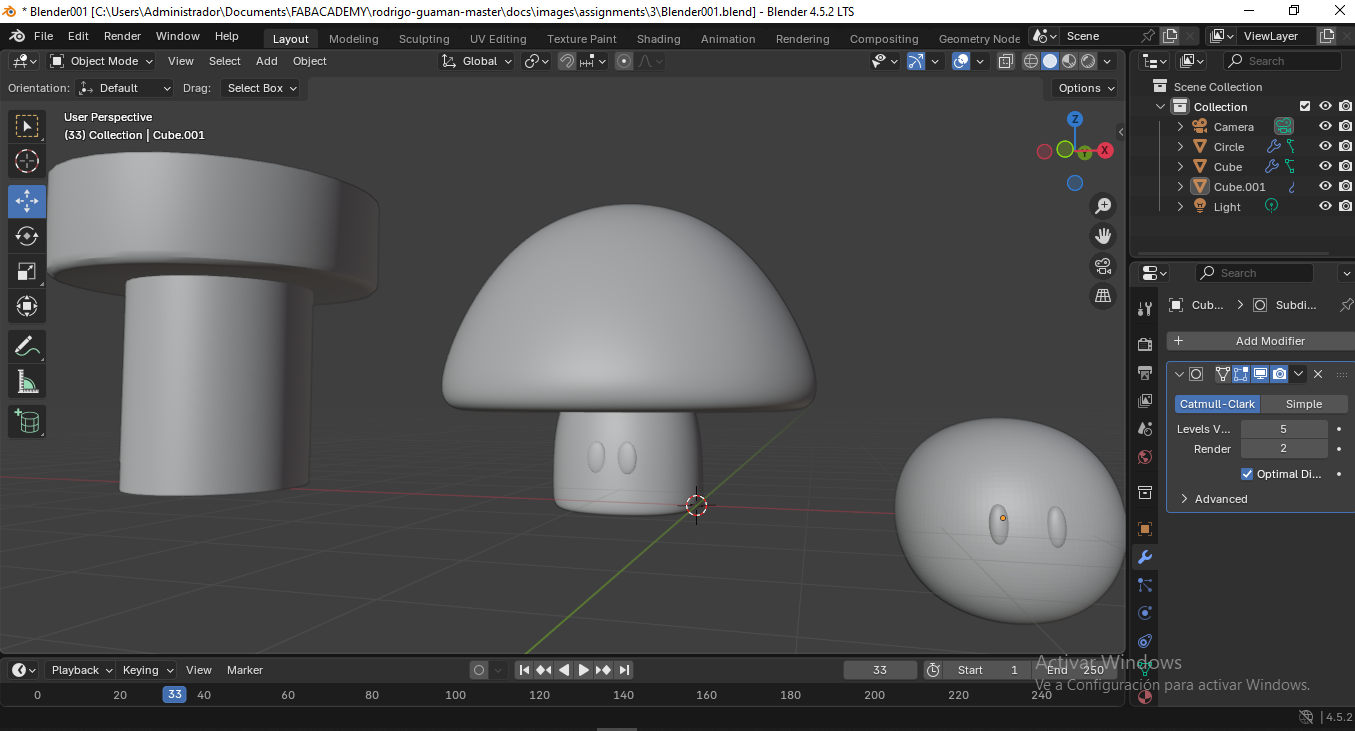1355x731 pixels.
Task: Jump the playback to the last frame
Action: coord(624,670)
